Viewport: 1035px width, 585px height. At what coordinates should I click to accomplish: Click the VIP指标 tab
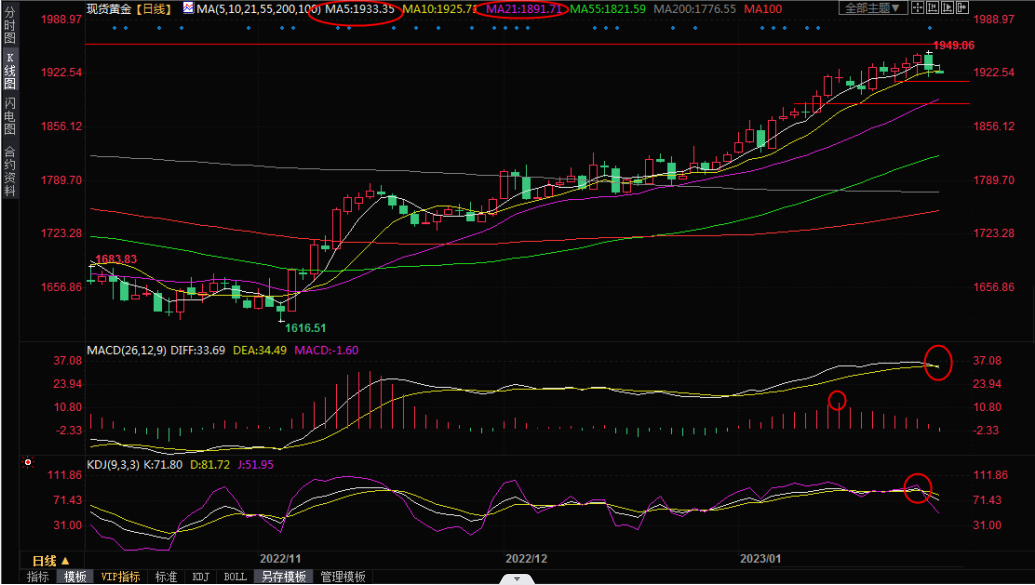(x=120, y=577)
